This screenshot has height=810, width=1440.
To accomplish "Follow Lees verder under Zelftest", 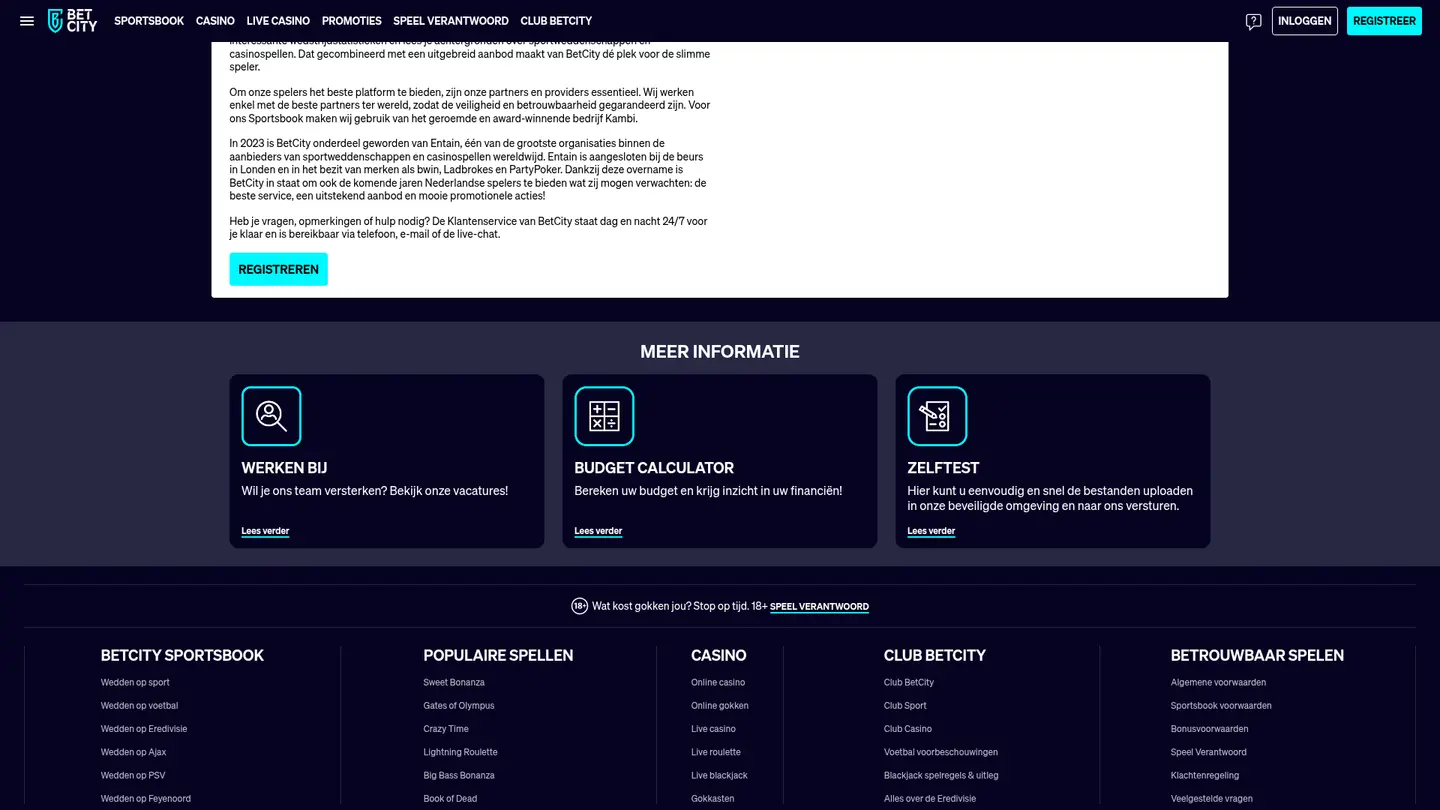I will [931, 531].
